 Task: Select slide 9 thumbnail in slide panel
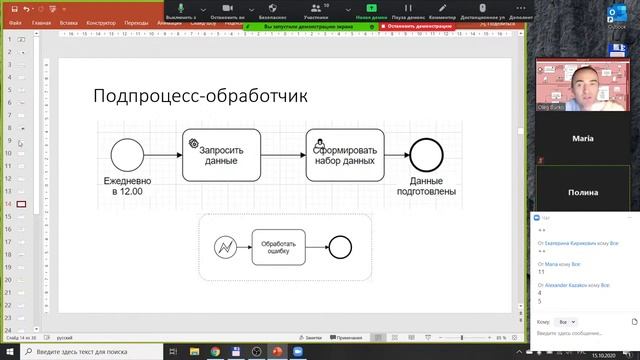(21, 141)
